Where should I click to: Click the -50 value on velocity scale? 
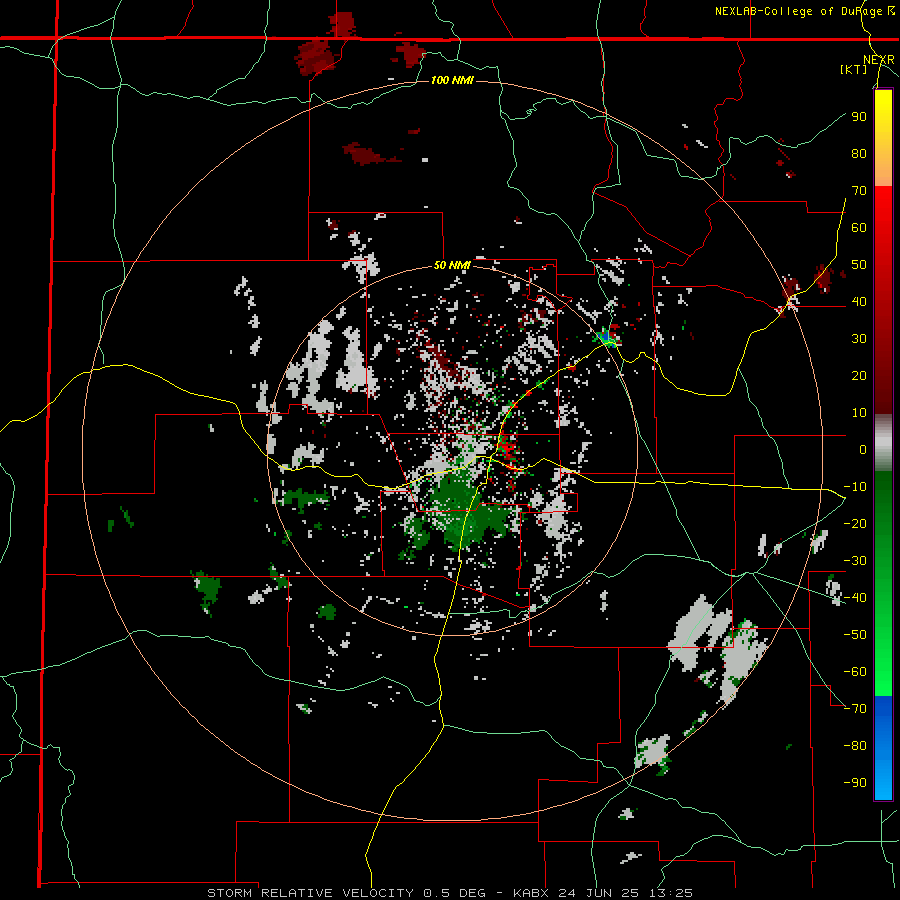[855, 634]
